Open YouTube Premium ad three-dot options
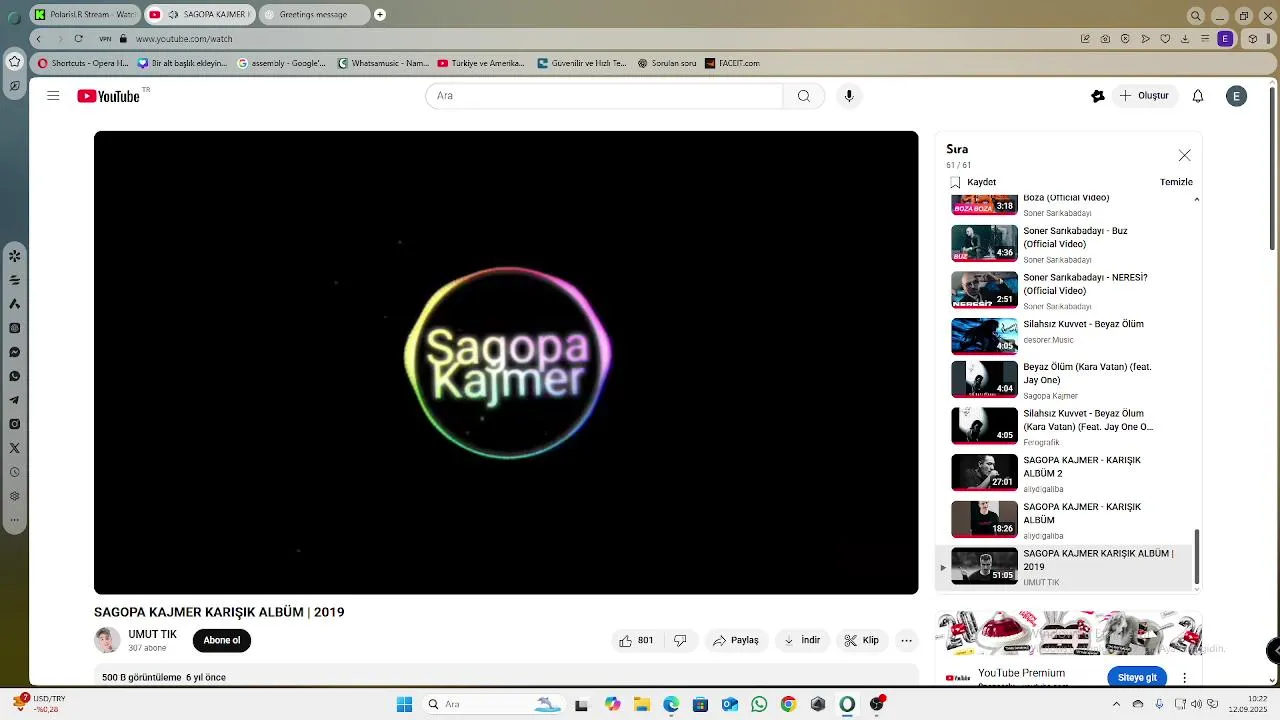 (1185, 677)
